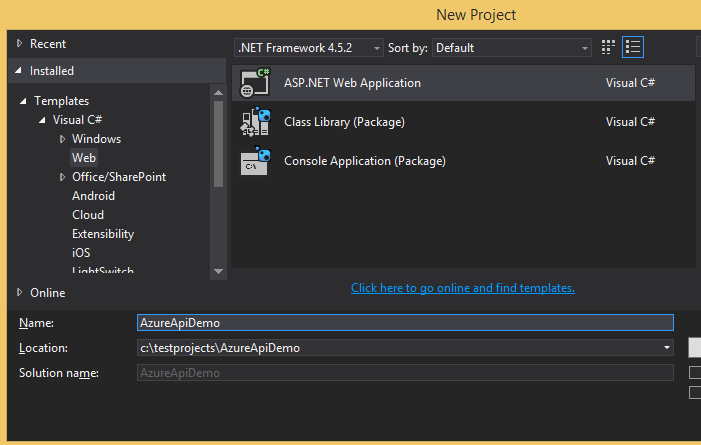The image size is (701, 445).
Task: Click the Location path field
Action: 405,348
